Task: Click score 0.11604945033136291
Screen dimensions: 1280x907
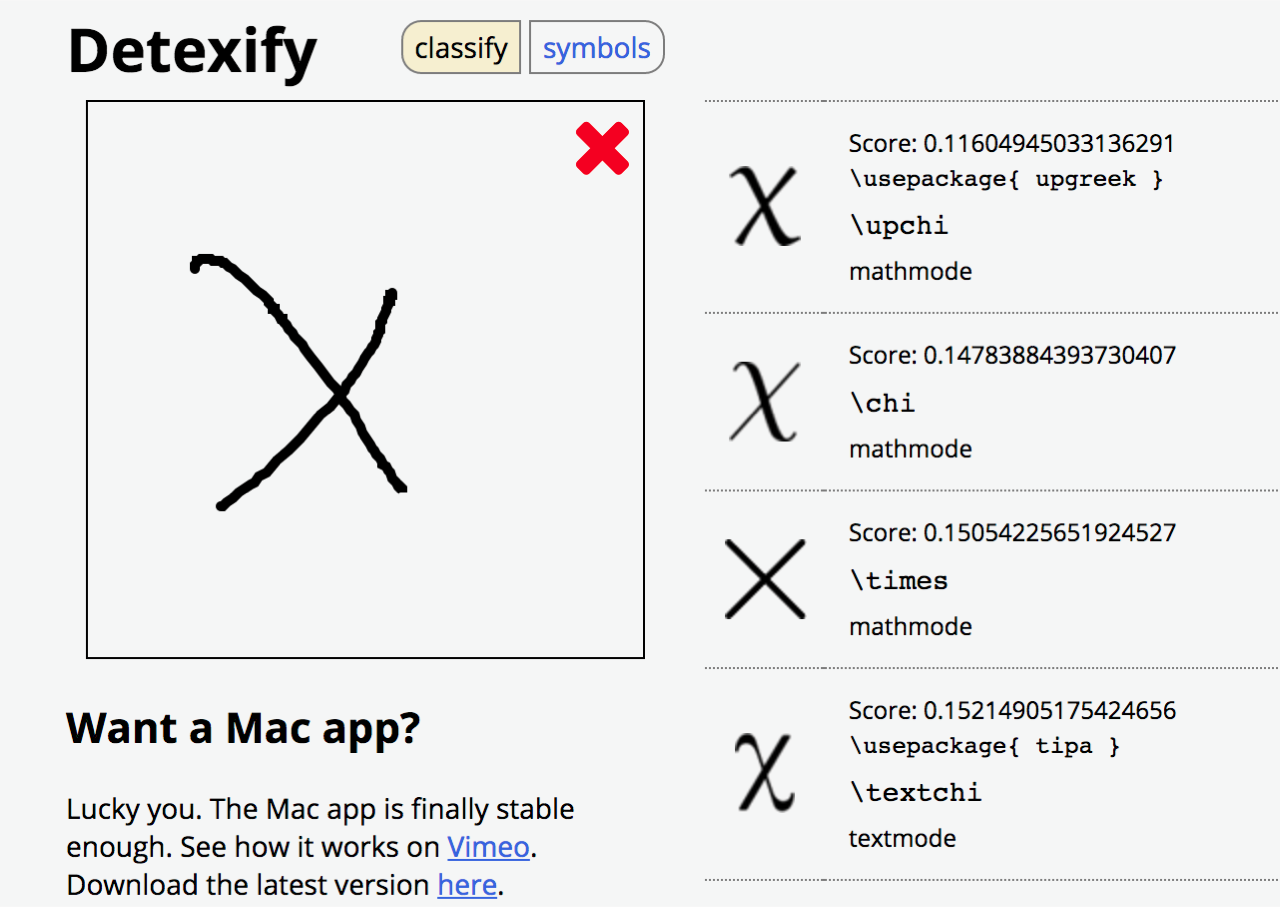Action: (x=1012, y=144)
